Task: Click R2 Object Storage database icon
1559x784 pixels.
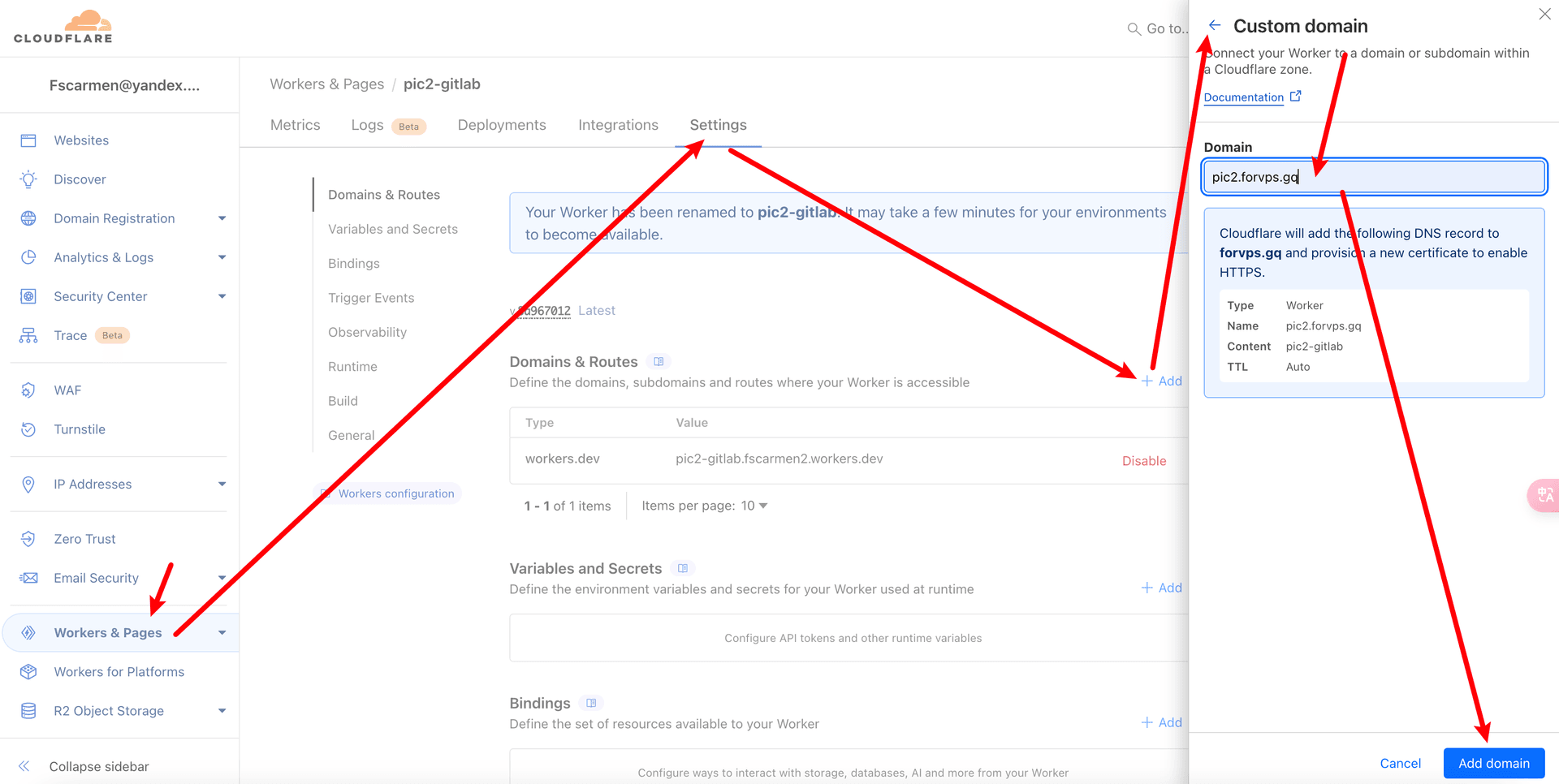Action: 28,711
